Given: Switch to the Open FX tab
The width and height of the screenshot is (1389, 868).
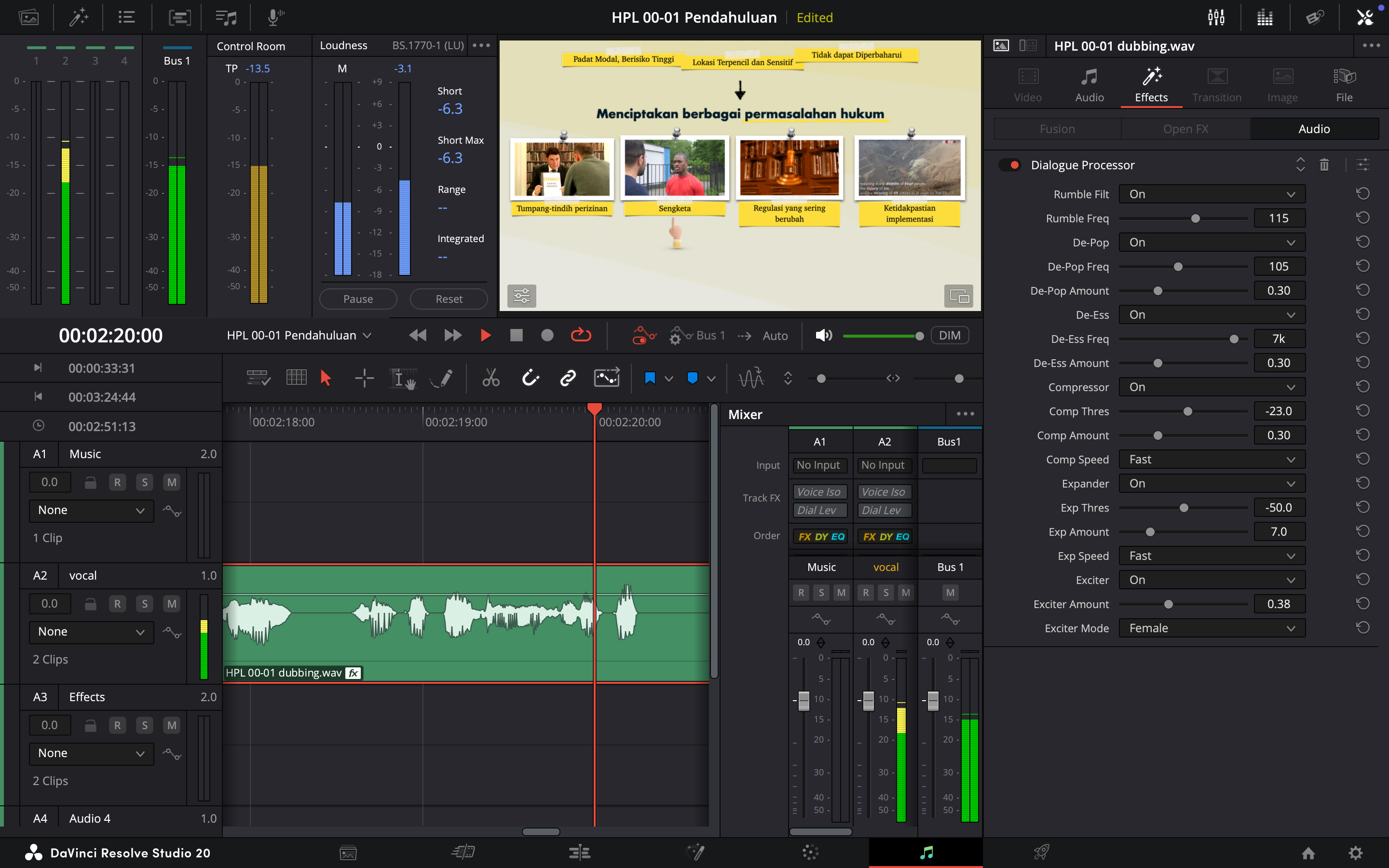Looking at the screenshot, I should [1185, 129].
